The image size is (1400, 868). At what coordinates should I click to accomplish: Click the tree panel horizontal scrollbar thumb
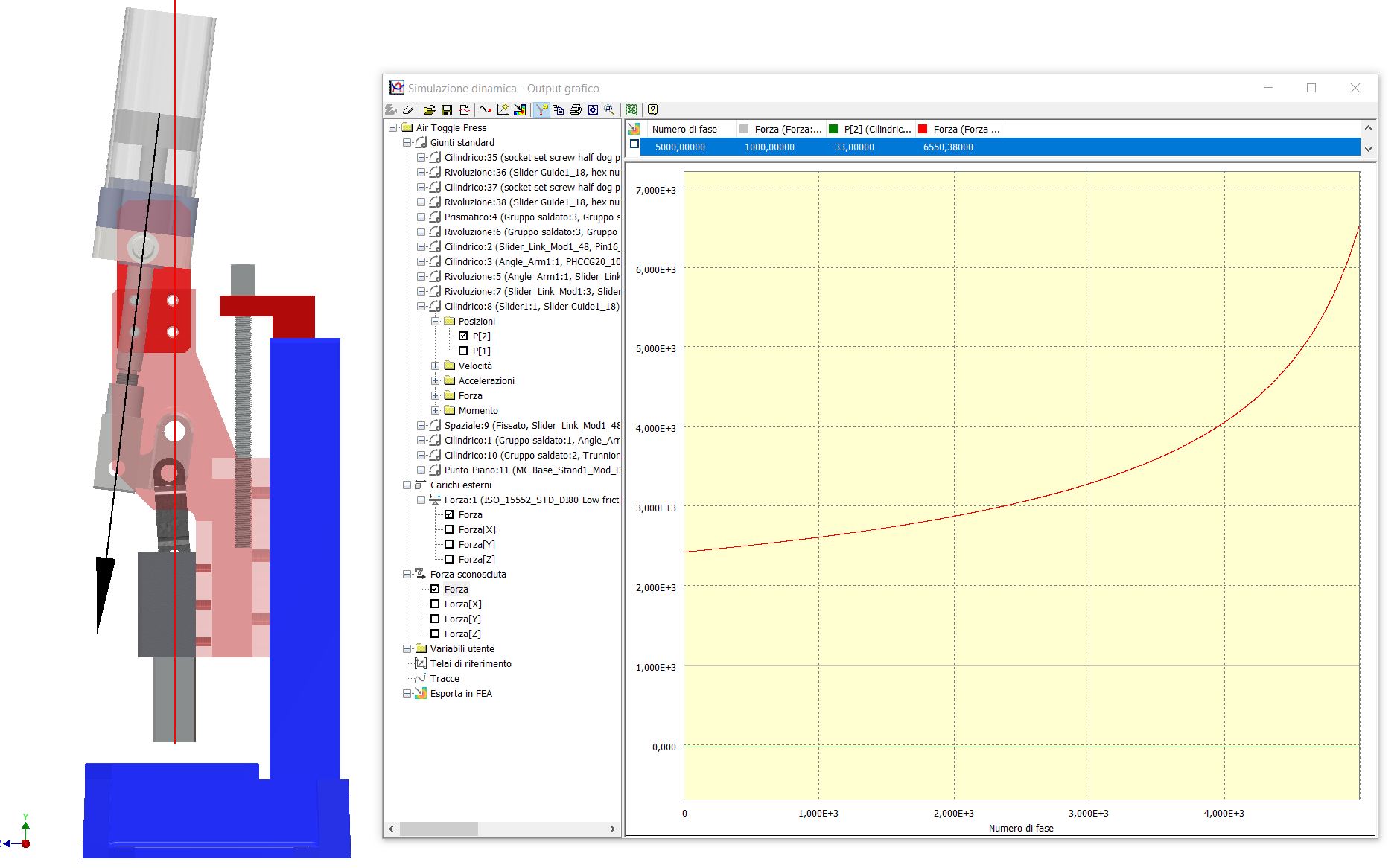click(x=439, y=829)
